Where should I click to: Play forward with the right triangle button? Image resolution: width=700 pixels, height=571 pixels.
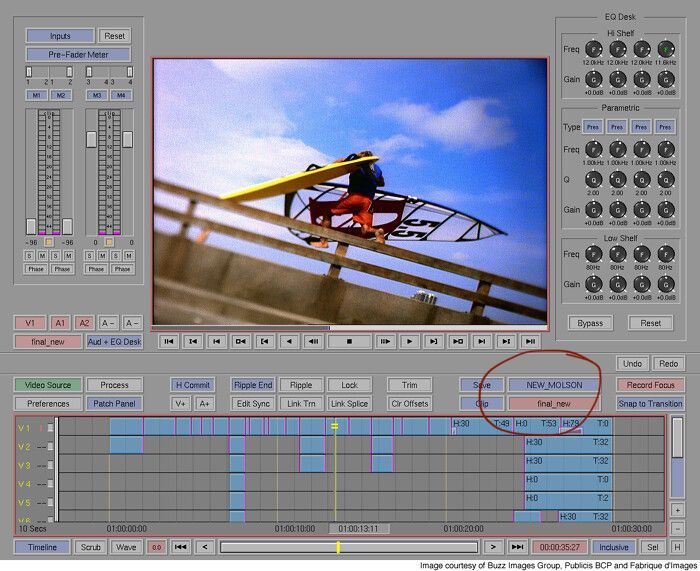[409, 342]
